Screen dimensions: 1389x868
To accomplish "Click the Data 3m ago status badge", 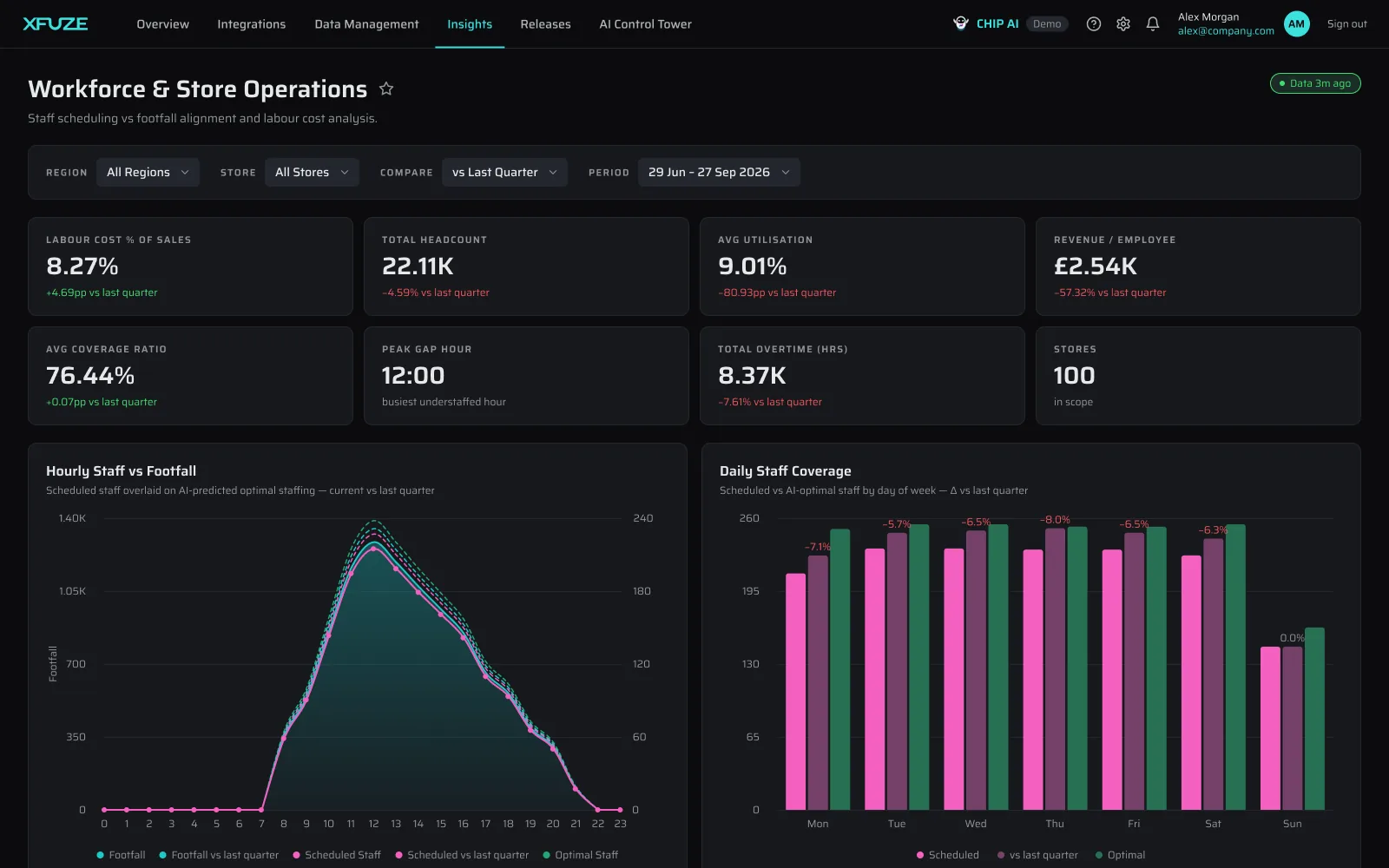I will (x=1315, y=83).
